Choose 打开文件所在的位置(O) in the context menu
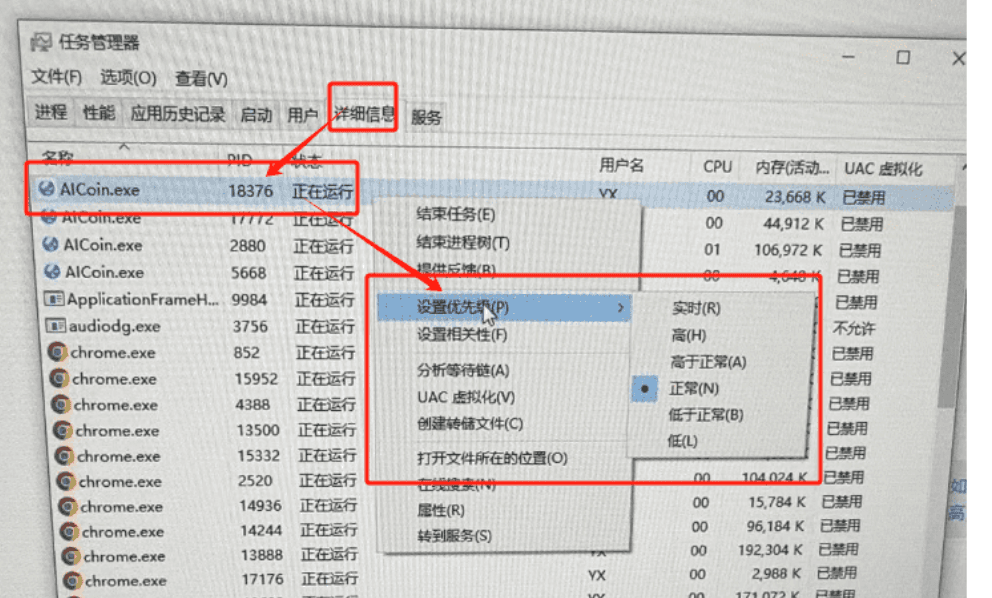 coord(492,458)
